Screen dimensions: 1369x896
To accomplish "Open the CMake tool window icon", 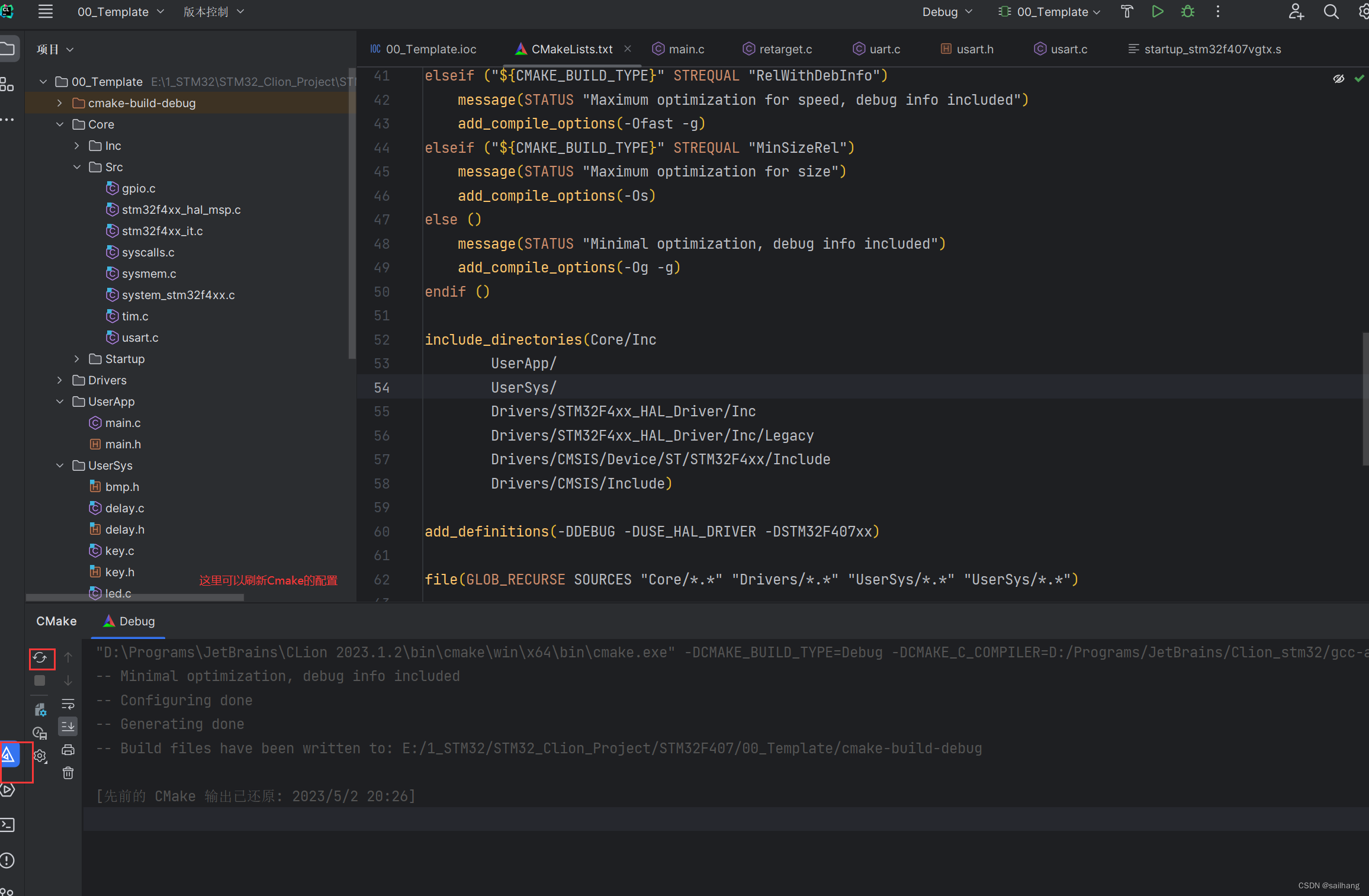I will (x=8, y=755).
